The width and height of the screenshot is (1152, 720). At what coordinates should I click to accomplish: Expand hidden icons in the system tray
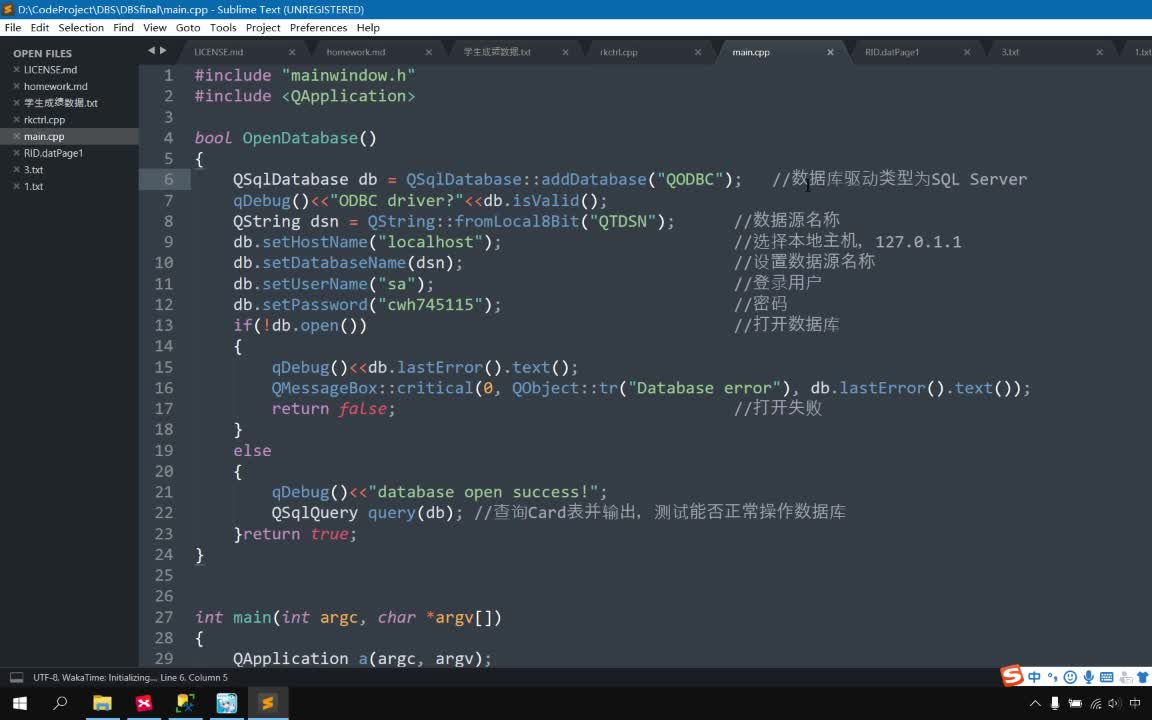pyautogui.click(x=1036, y=703)
